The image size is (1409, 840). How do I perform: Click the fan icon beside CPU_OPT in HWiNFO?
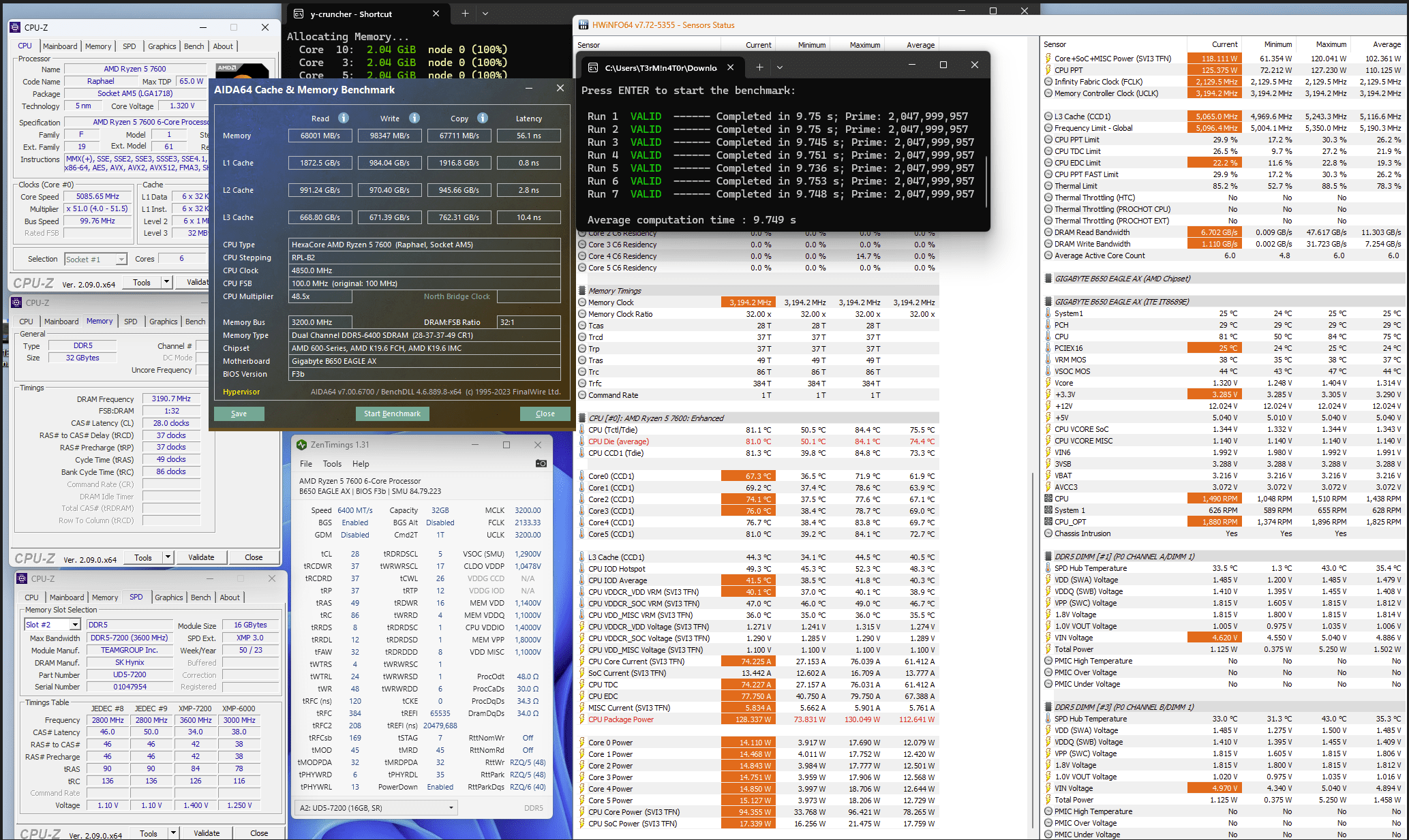point(1048,522)
